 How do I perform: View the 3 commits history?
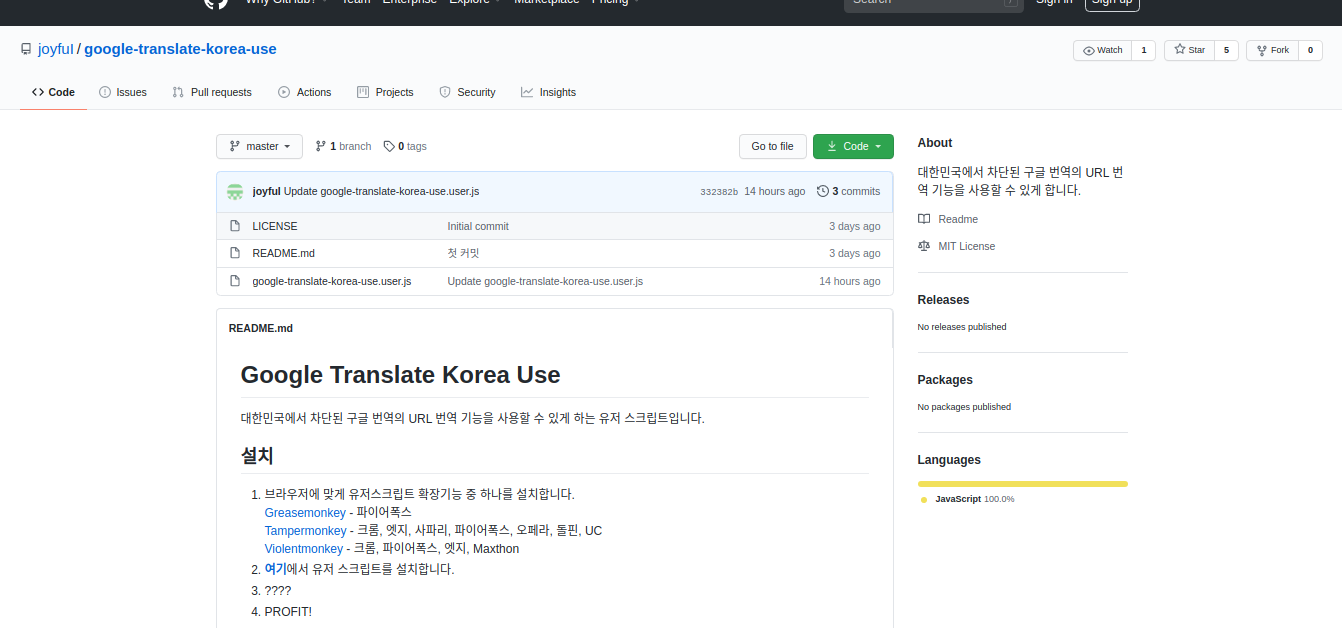(x=848, y=191)
